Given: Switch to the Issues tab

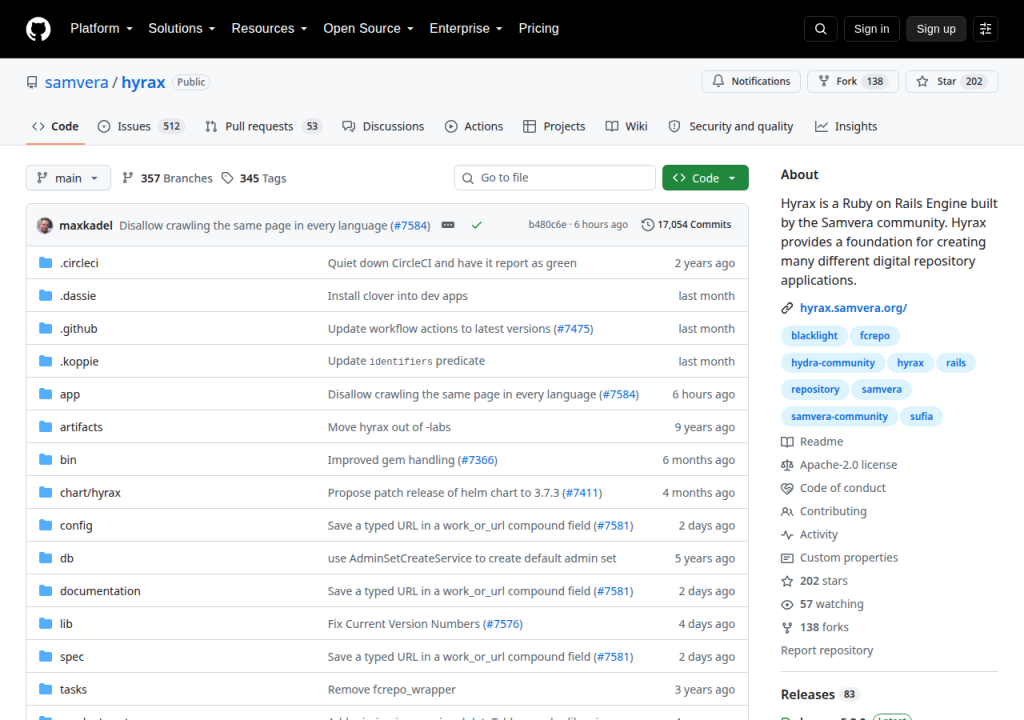Looking at the screenshot, I should 140,126.
